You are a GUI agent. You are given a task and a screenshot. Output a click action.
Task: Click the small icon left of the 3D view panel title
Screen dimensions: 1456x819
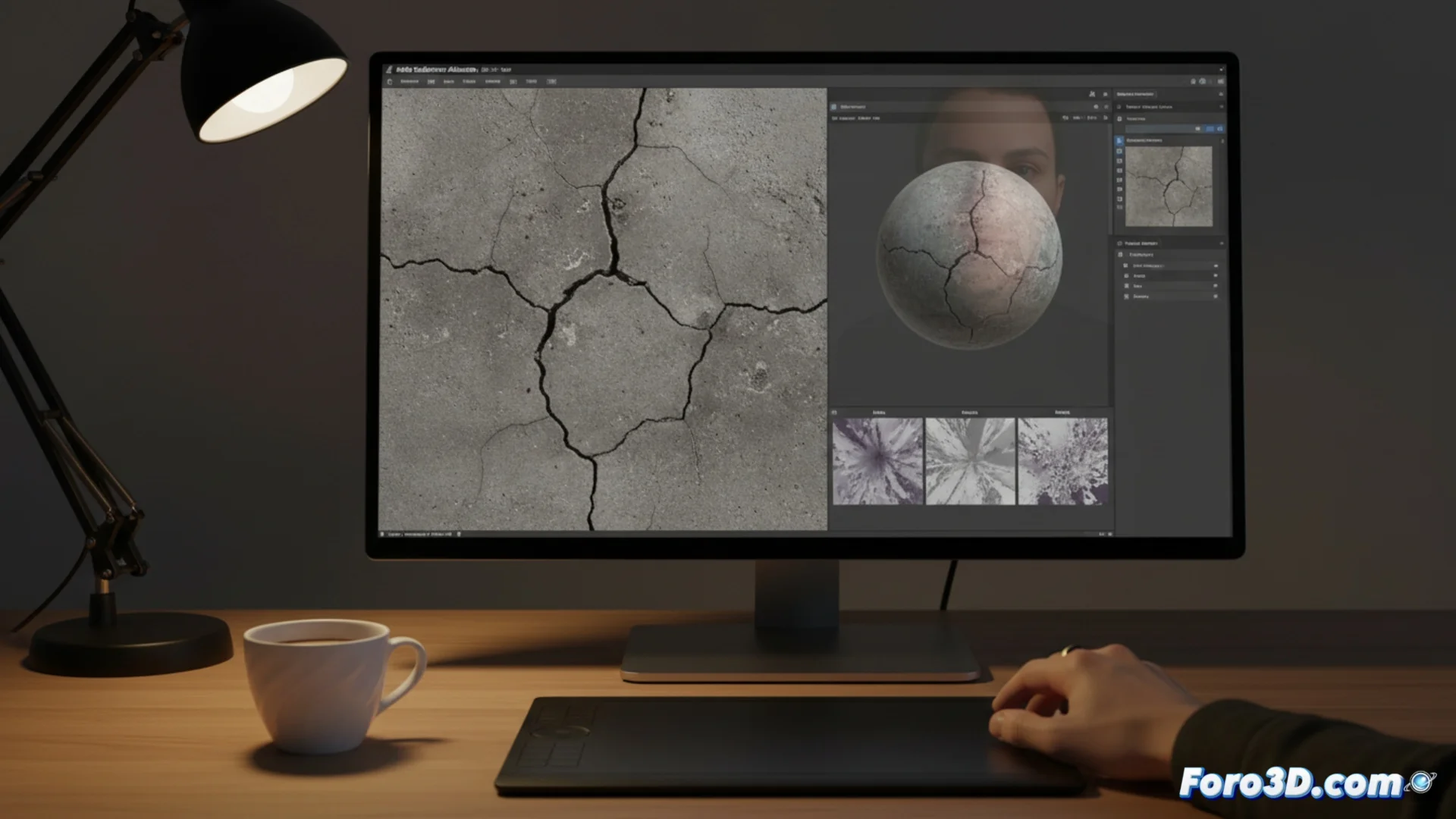(833, 107)
